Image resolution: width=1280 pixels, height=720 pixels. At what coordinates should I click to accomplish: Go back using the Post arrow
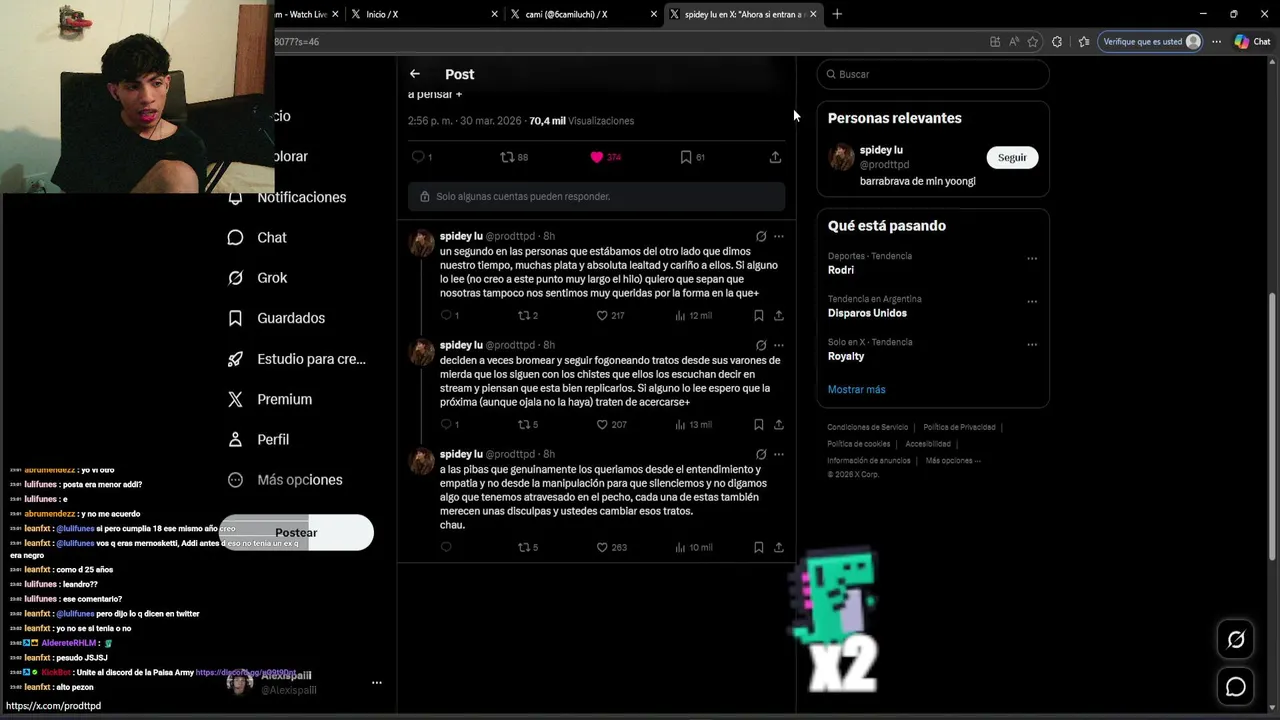[414, 74]
